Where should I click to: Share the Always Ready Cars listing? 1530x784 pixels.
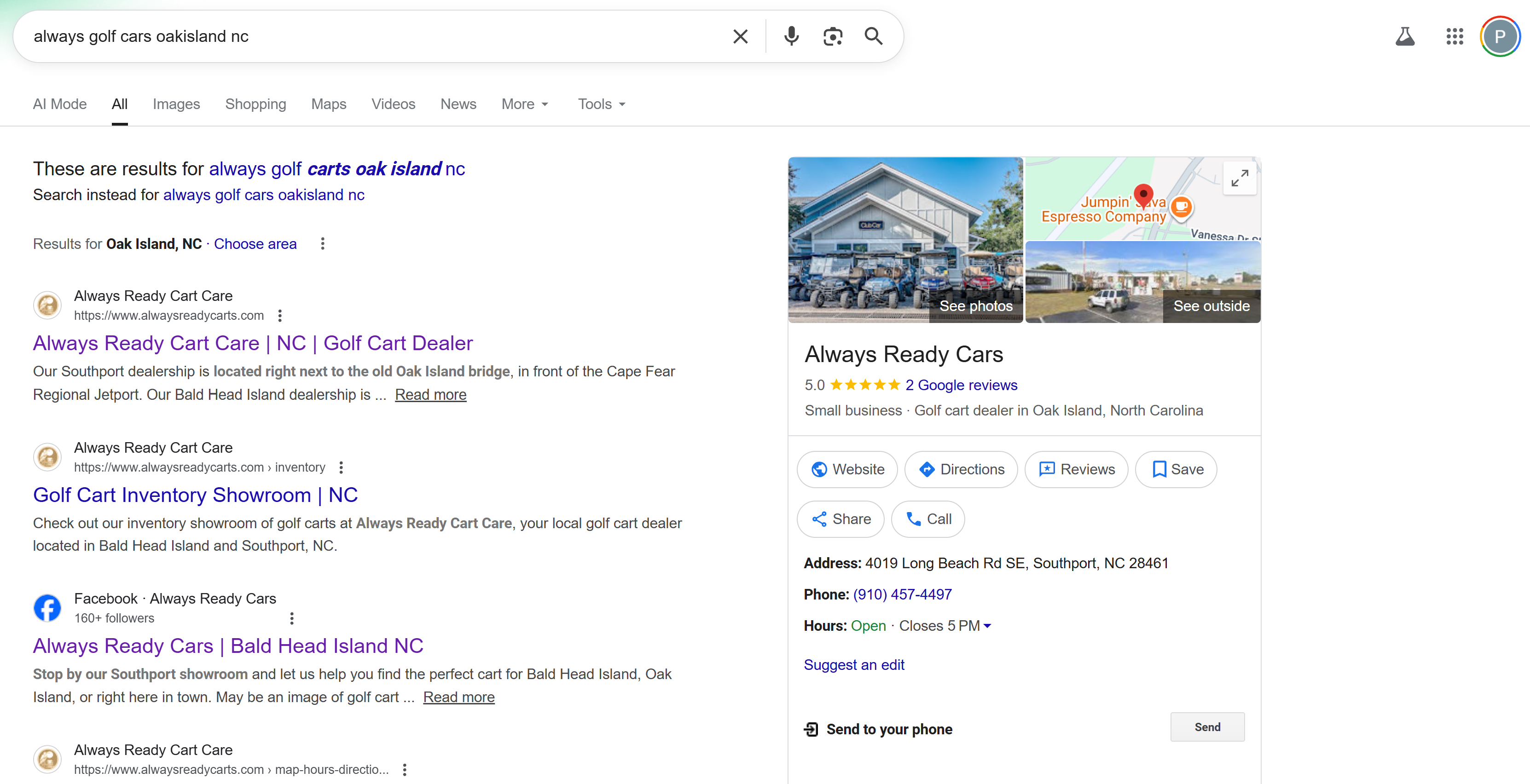(840, 519)
